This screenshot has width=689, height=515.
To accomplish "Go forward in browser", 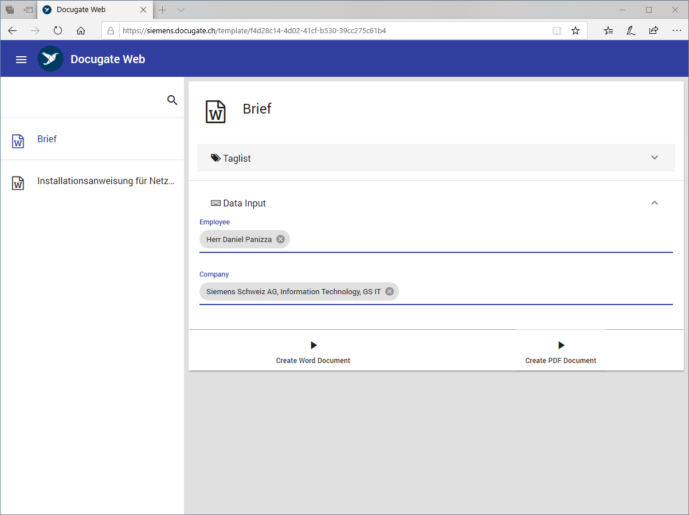I will point(35,30).
